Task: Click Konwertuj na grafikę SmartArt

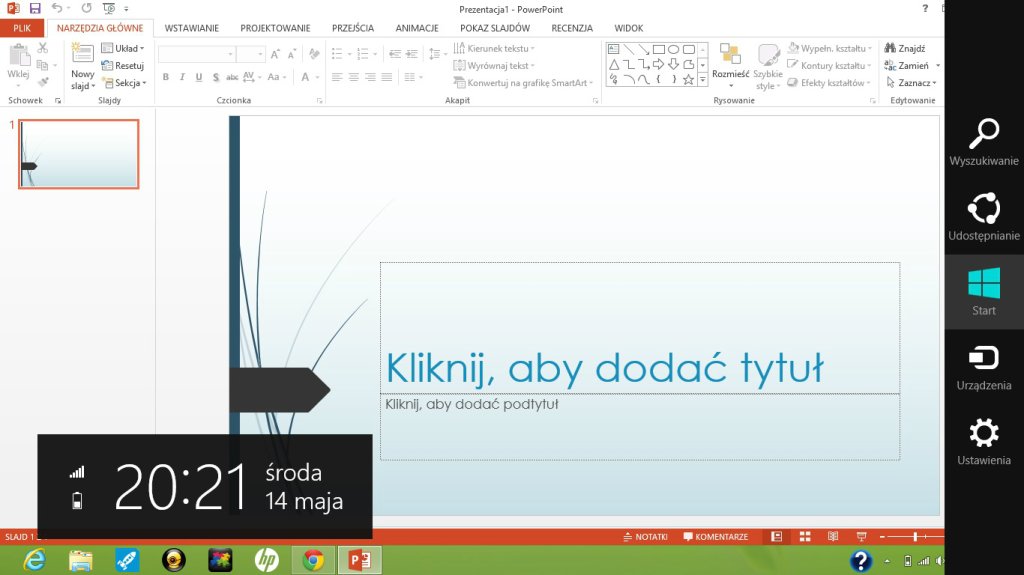Action: tap(523, 83)
